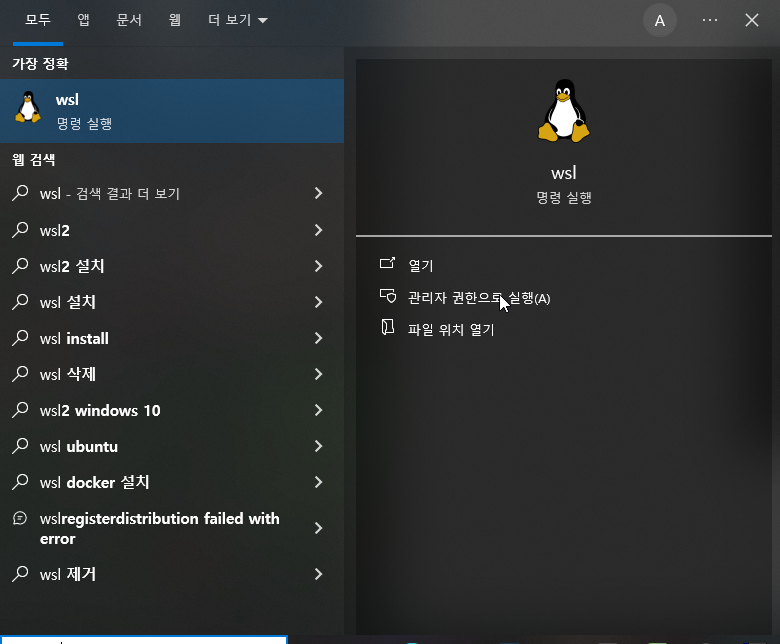Screen dimensions: 780x644
Task: Expand arrow next to 'wsl 제거'
Action: 318,574
